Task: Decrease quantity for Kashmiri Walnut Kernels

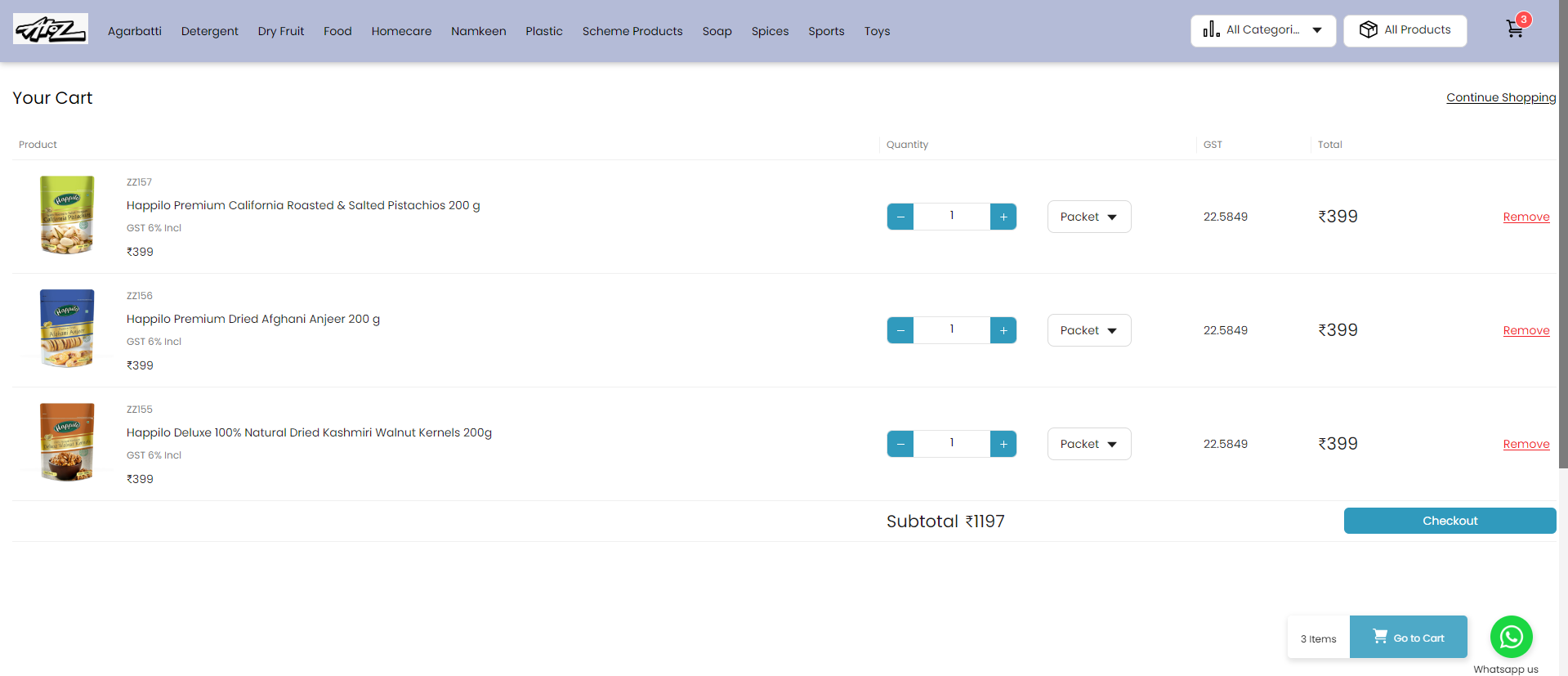Action: click(900, 444)
